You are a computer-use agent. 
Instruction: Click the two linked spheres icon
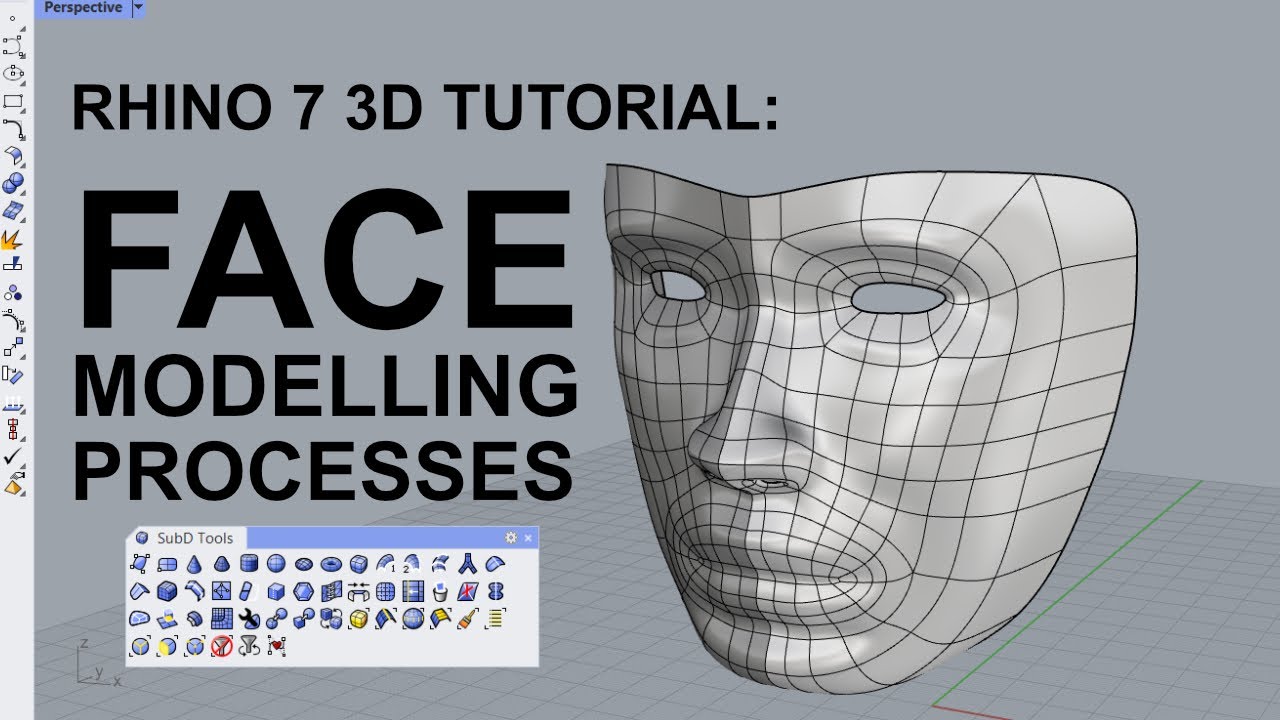[x=276, y=619]
